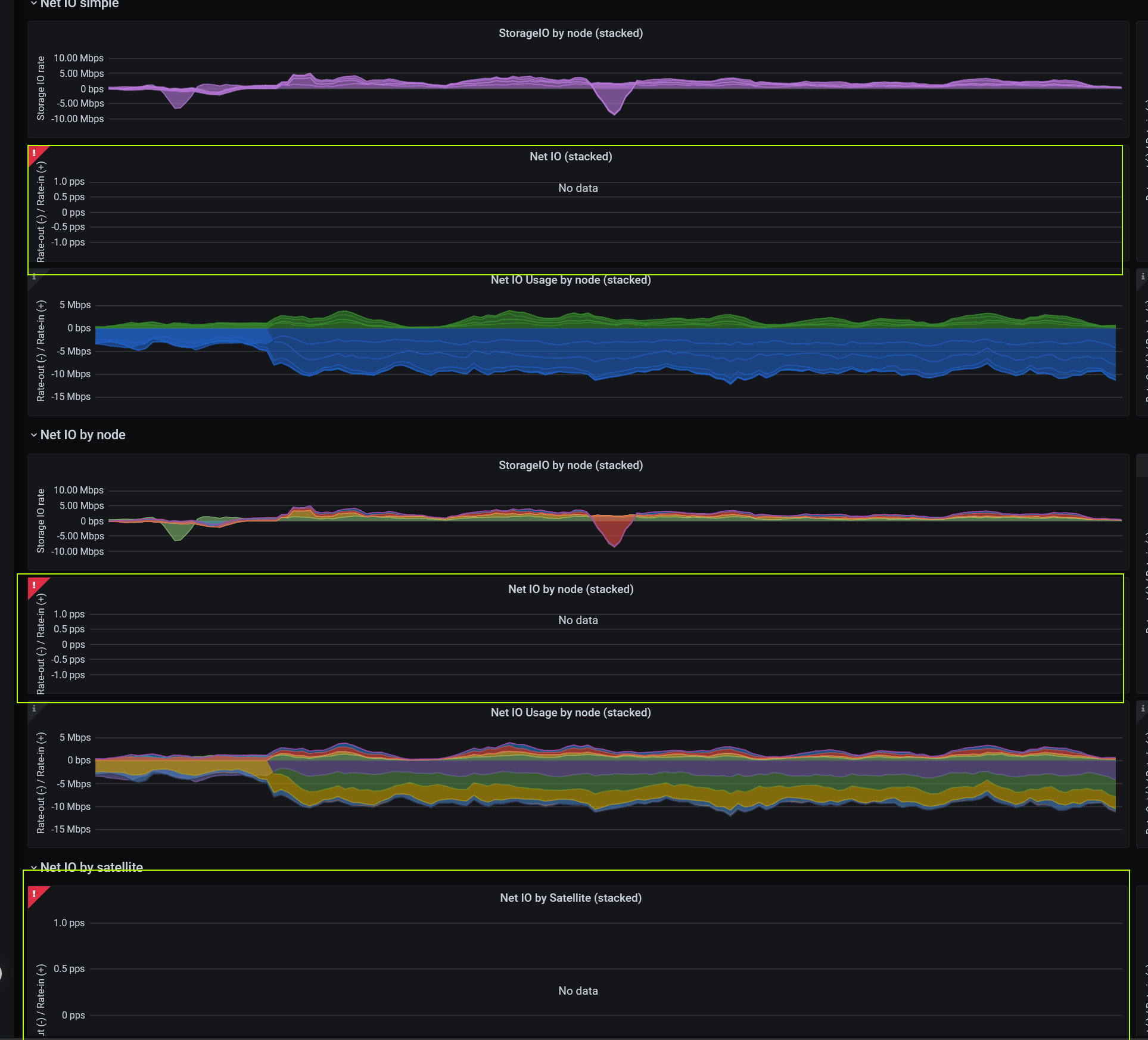The width and height of the screenshot is (1148, 1040).
Task: Collapse the Net IO simple row chevron
Action: pyautogui.click(x=34, y=4)
